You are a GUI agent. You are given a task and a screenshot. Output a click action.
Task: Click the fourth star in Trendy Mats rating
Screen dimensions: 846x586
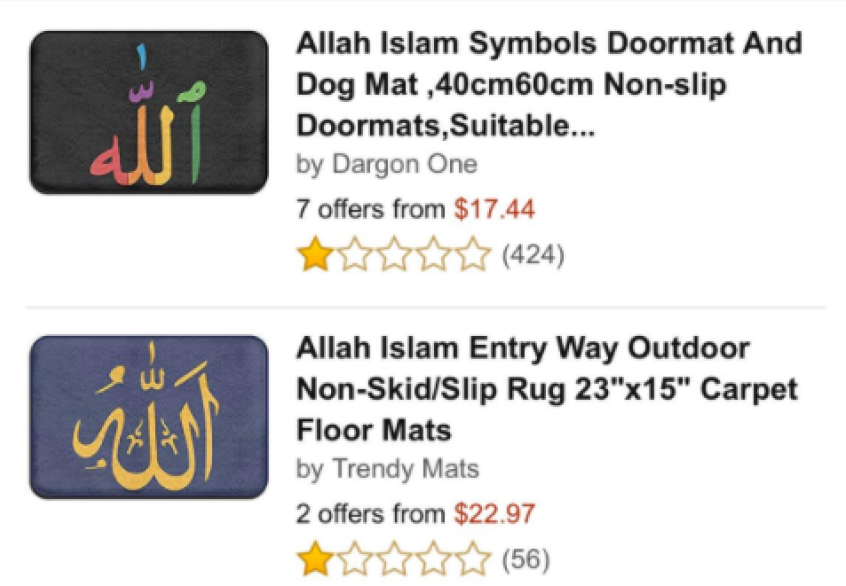(x=434, y=559)
